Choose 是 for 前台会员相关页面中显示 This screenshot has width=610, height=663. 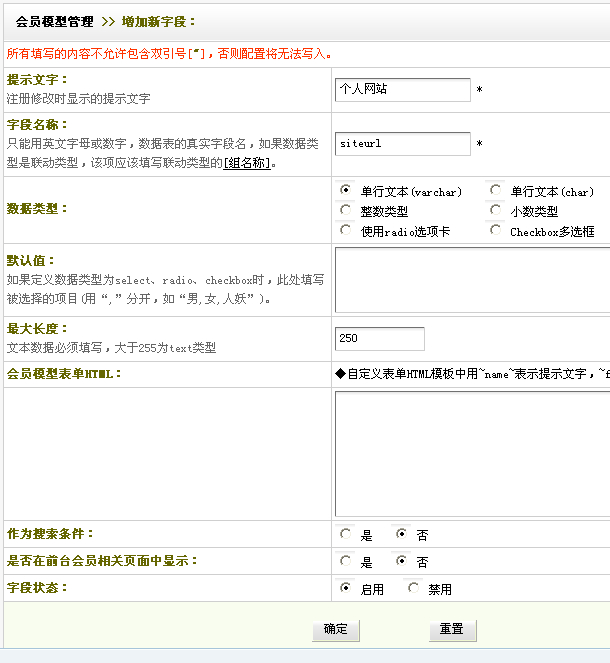click(346, 561)
